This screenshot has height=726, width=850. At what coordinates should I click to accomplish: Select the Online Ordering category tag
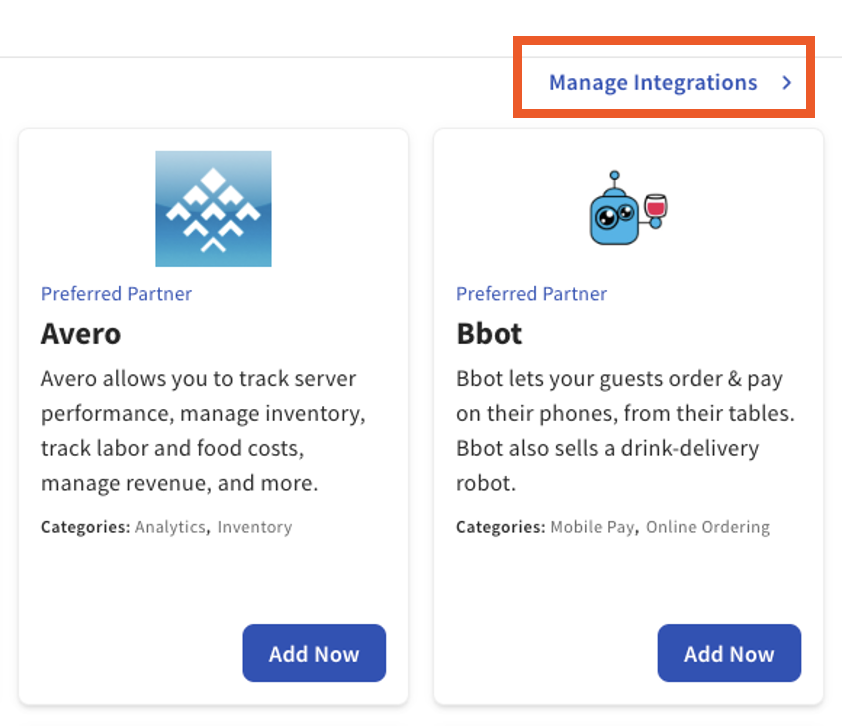coord(707,526)
